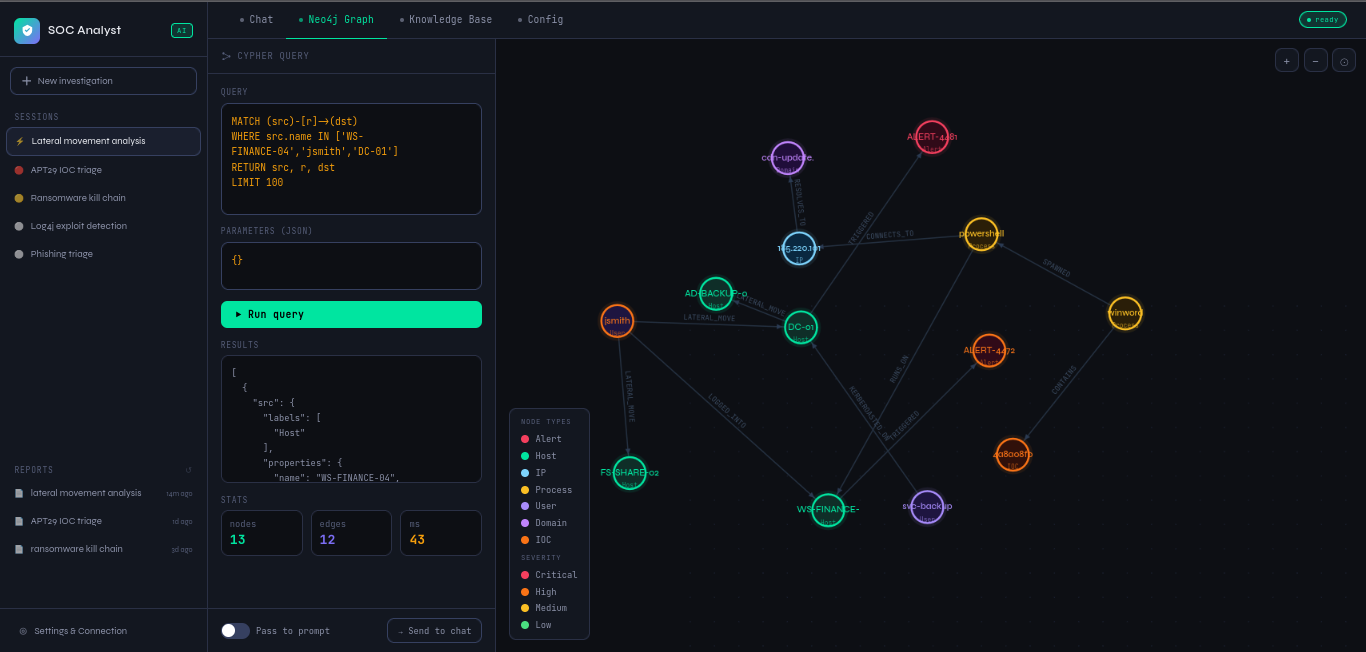The width and height of the screenshot is (1366, 652).
Task: Select the cdn-update domain node
Action: coord(788,158)
